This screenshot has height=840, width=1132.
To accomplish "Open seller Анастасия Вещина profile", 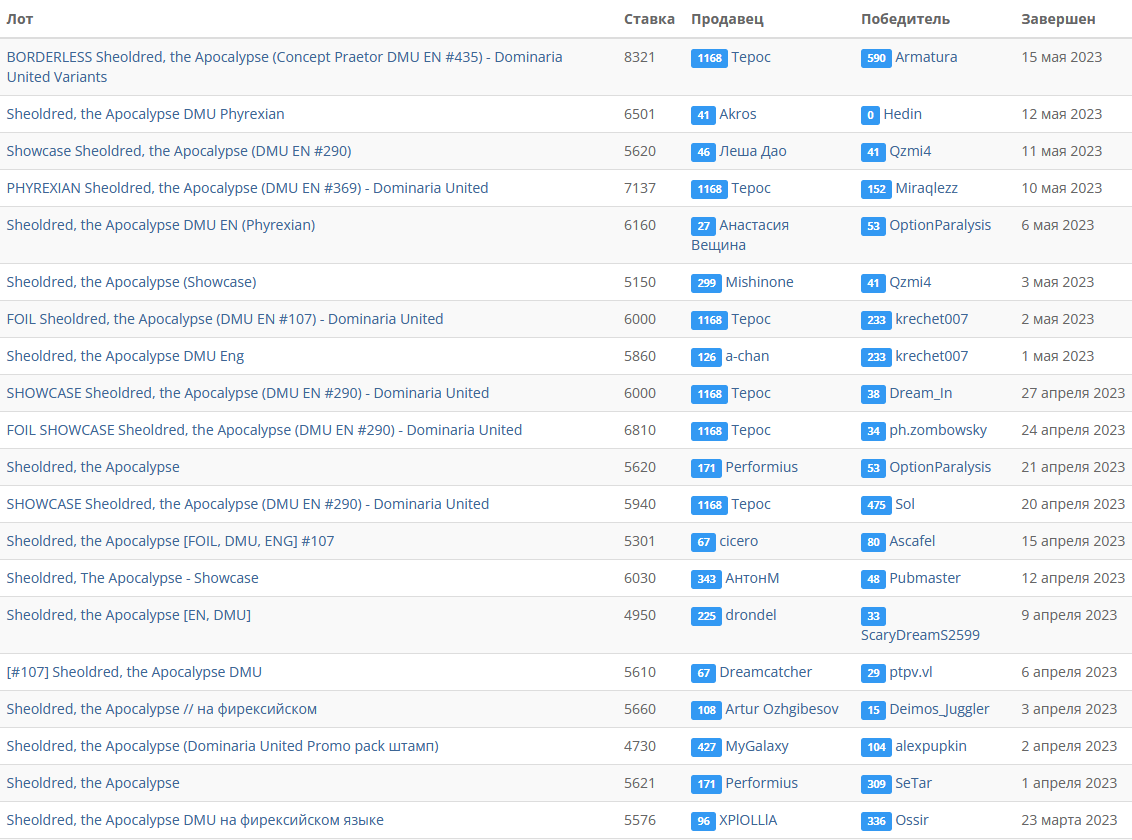I will (740, 235).
